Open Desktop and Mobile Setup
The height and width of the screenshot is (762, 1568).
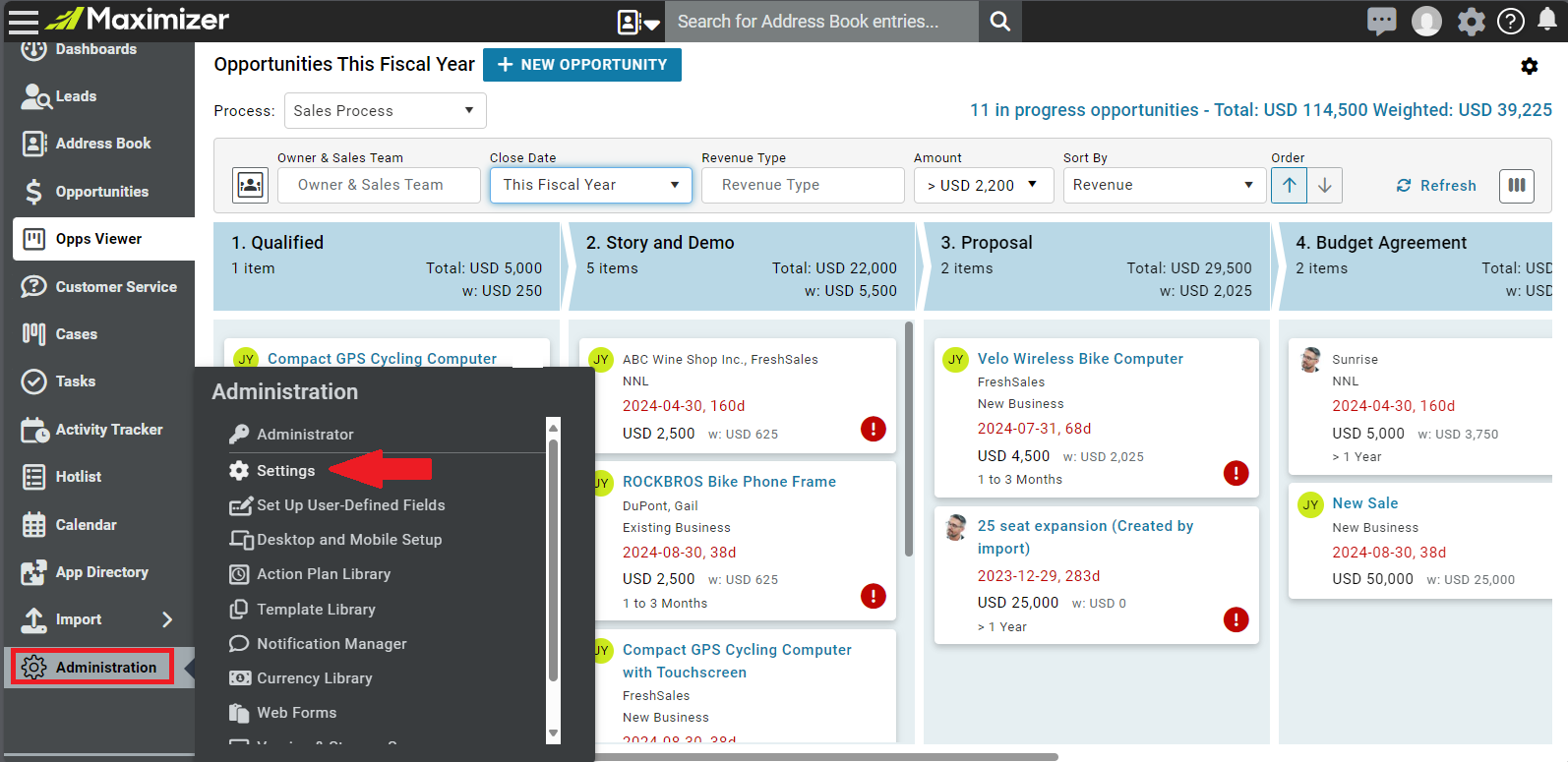tap(349, 540)
